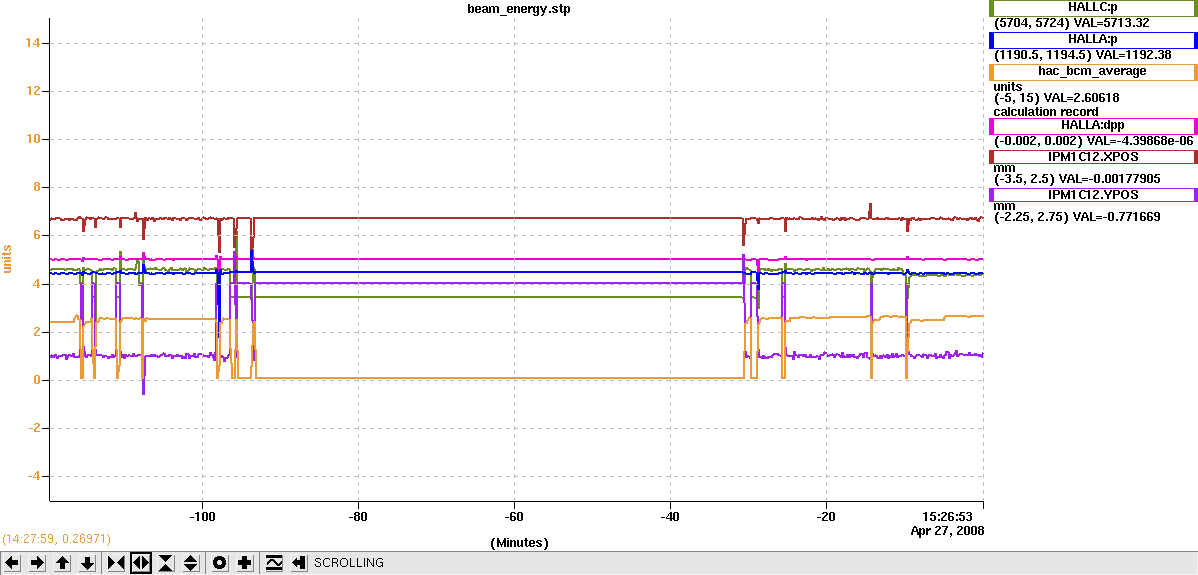Viewport: 1198px width, 575px height.
Task: Click the -4 tick label on the units axis
Action: click(x=32, y=476)
